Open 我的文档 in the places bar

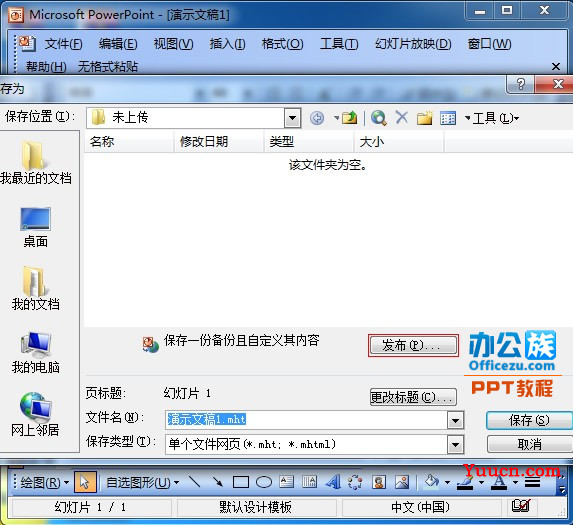pyautogui.click(x=35, y=289)
